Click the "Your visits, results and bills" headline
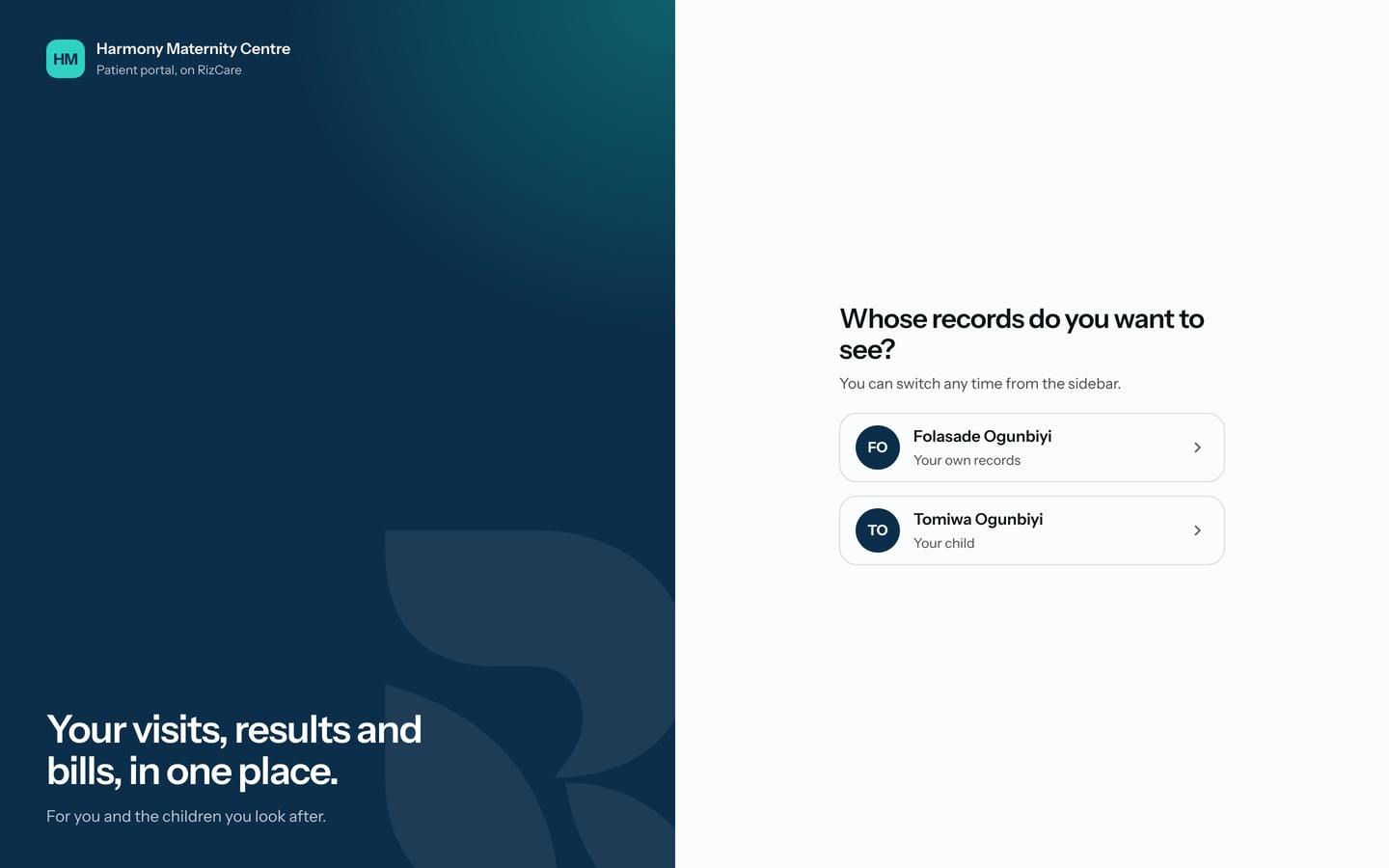1389x868 pixels. pyautogui.click(x=234, y=750)
